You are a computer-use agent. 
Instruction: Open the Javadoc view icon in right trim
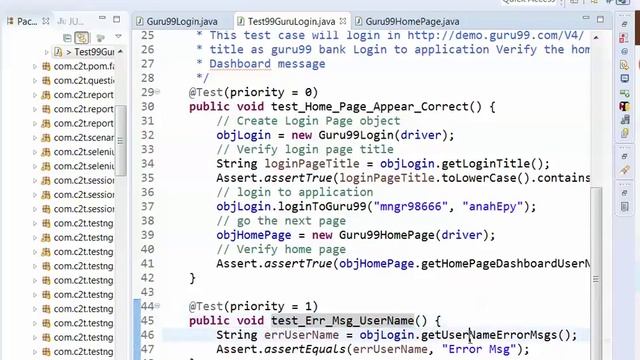pos(624,51)
